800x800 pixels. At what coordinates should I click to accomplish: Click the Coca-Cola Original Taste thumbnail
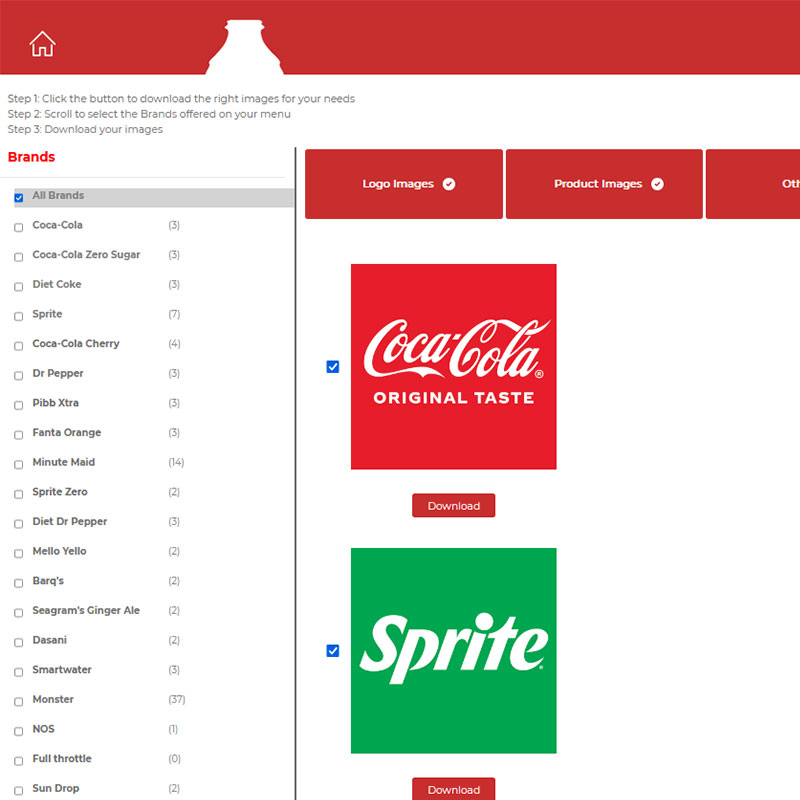click(453, 366)
